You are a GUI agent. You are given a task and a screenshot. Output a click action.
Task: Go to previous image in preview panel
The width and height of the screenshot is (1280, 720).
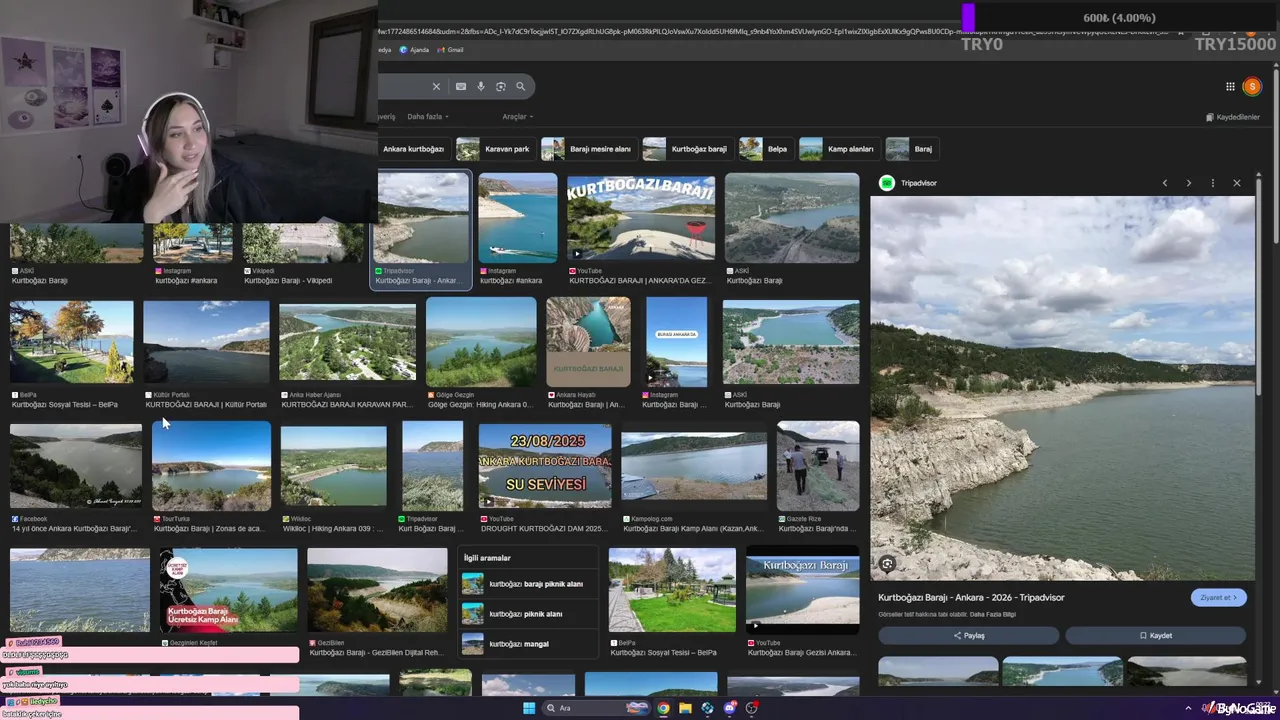point(1165,183)
